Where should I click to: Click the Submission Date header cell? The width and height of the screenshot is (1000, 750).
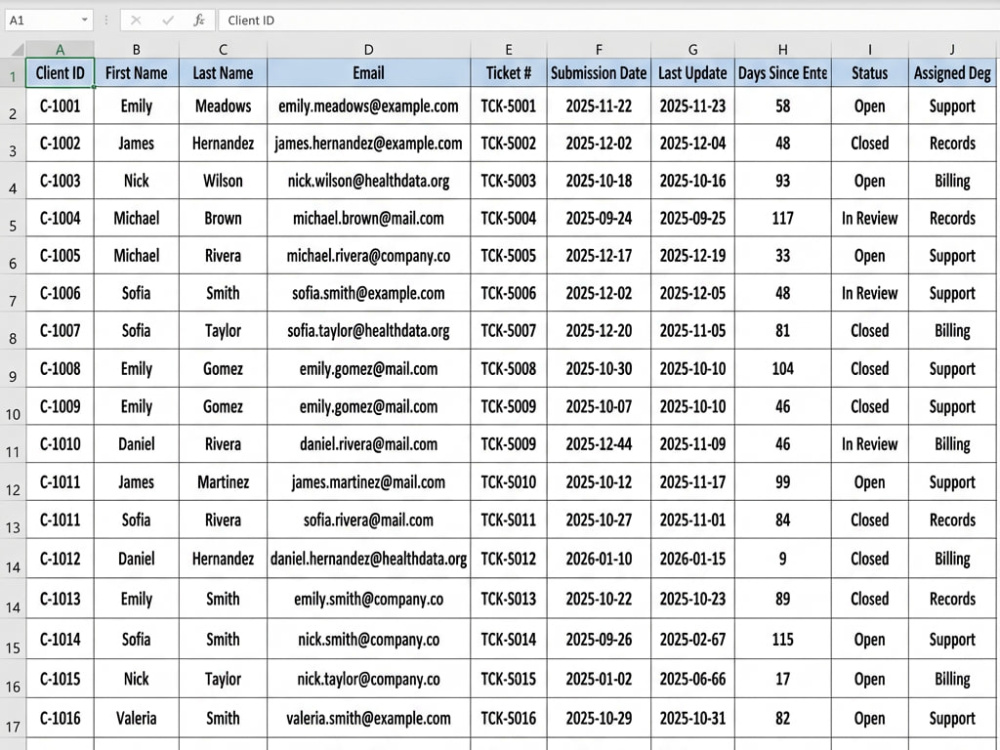click(599, 73)
